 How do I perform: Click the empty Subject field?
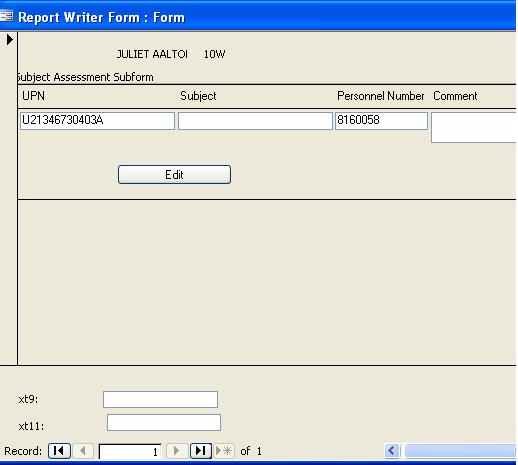pos(255,121)
